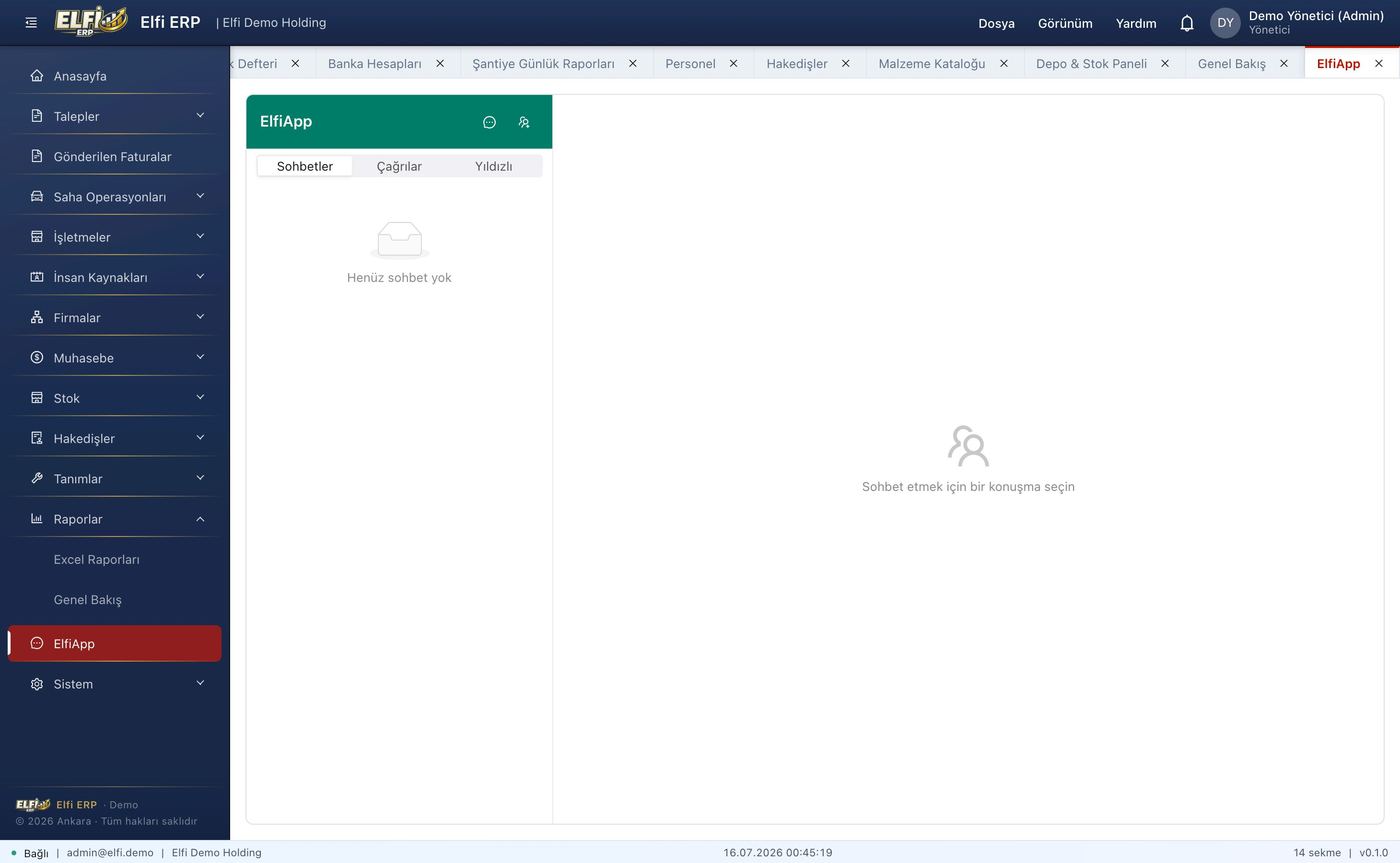Screen dimensions: 1400x863
Task: Click the date and time in status bar
Action: click(x=778, y=853)
